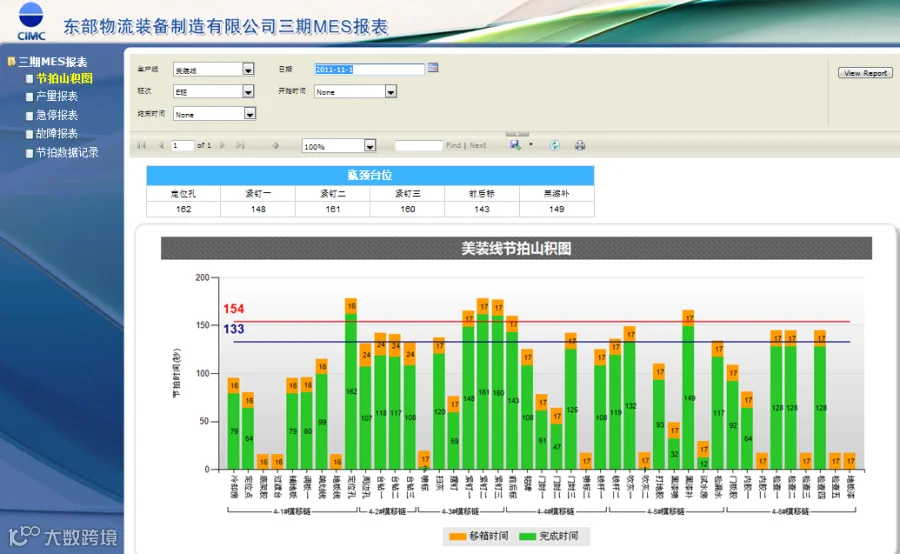Click the 前后桥 column cell

click(x=482, y=193)
